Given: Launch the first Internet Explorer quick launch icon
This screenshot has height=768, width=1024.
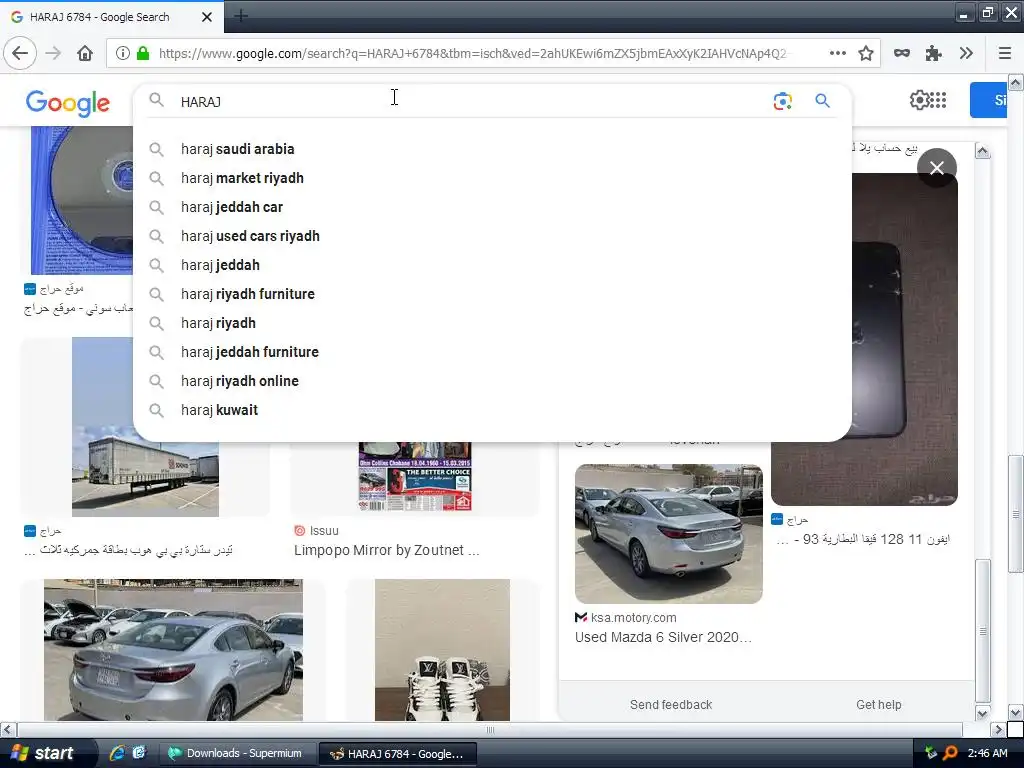Looking at the screenshot, I should pos(118,753).
